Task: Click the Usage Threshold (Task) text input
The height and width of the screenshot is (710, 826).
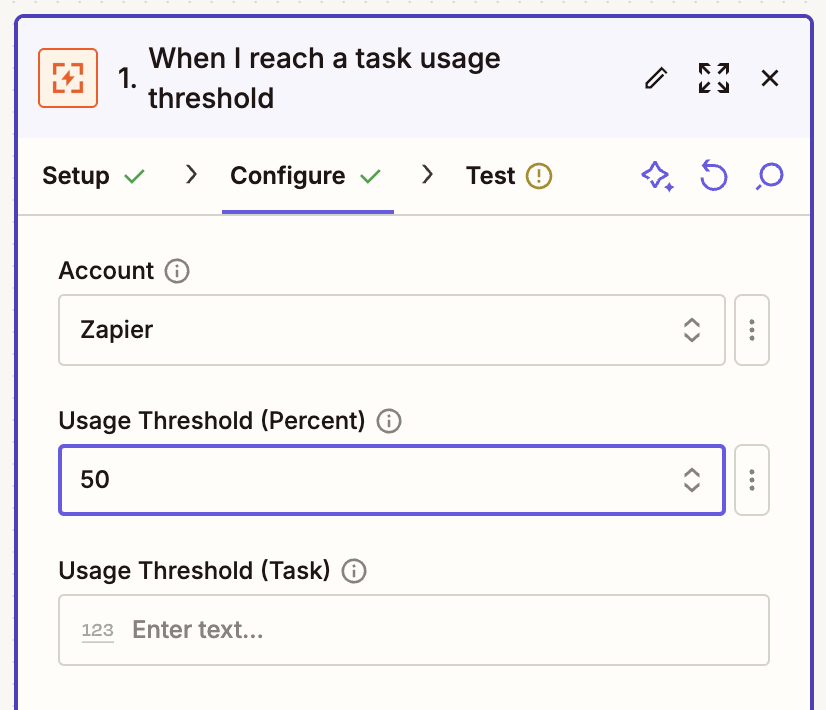Action: 414,630
